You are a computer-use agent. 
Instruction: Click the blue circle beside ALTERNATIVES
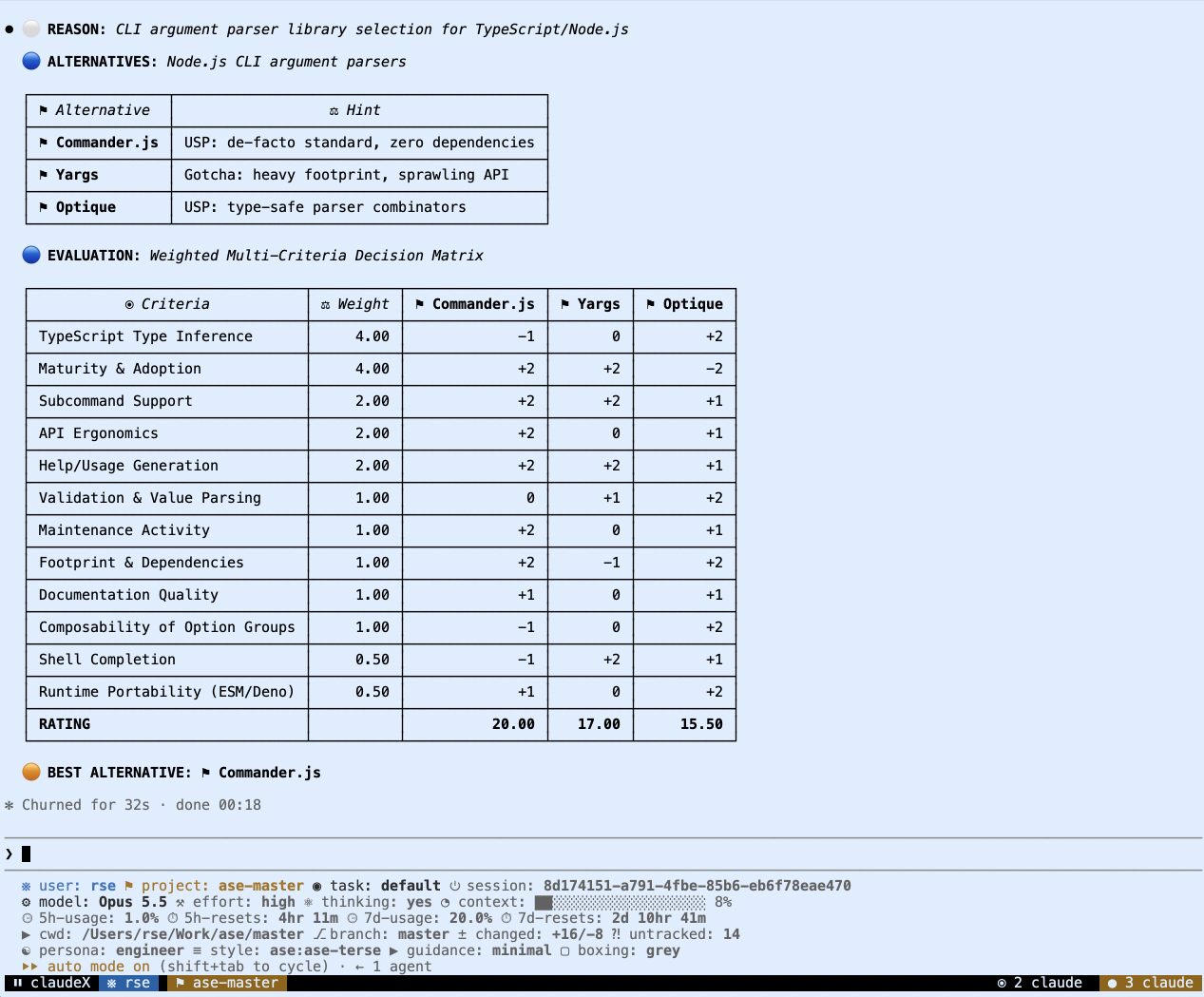31,61
